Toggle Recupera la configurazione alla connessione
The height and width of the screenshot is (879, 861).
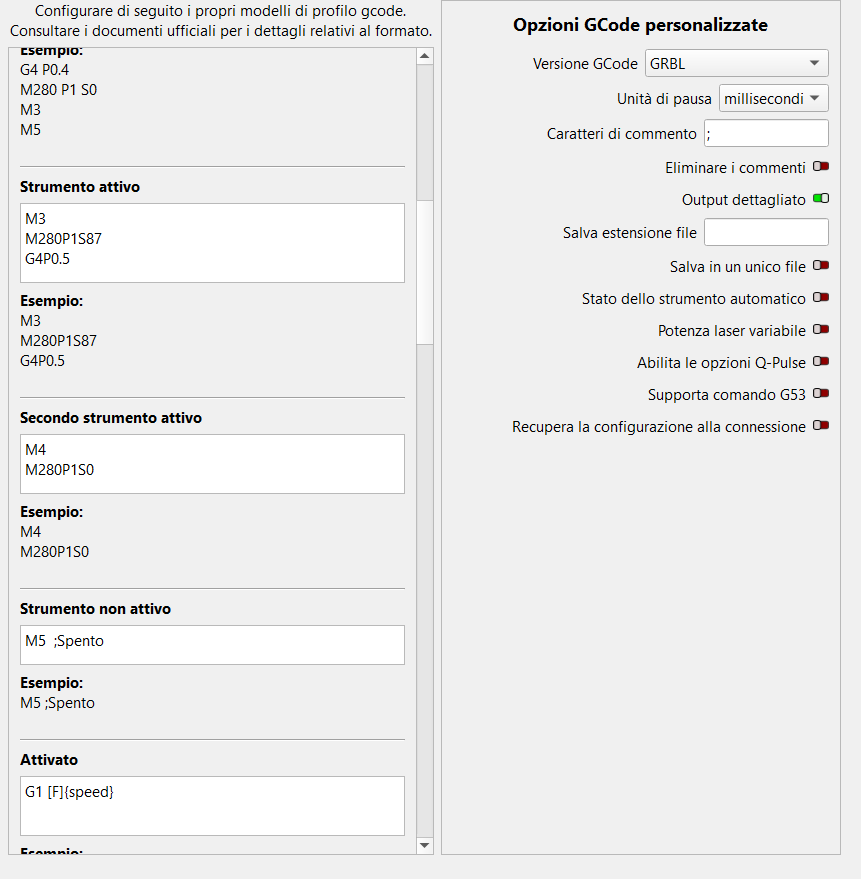point(821,426)
